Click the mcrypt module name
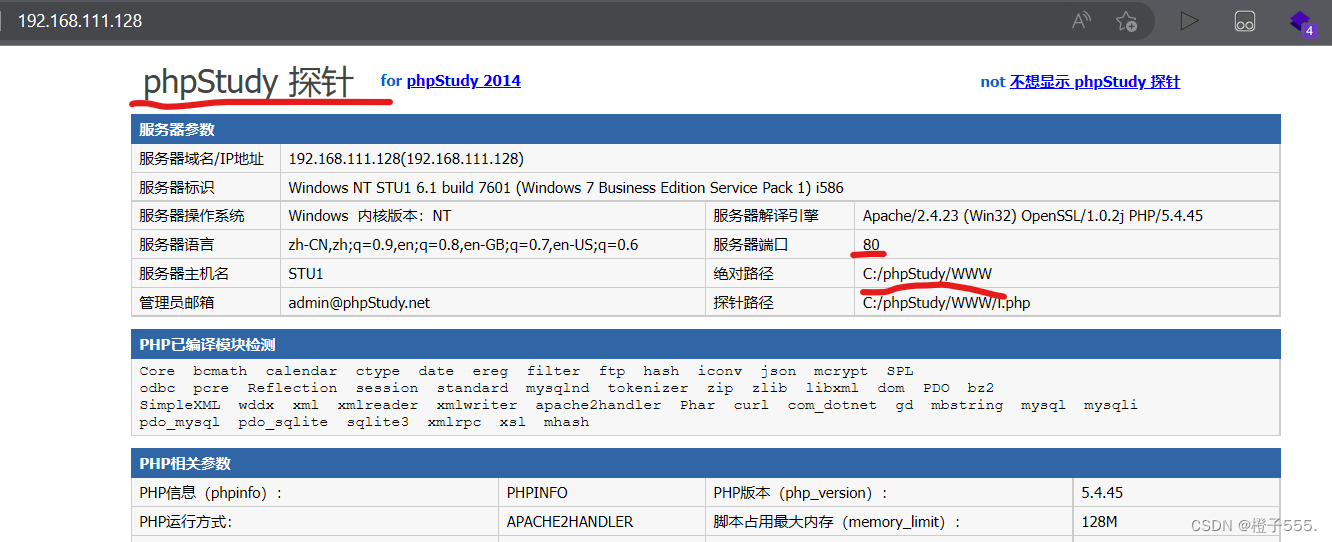 coord(841,371)
